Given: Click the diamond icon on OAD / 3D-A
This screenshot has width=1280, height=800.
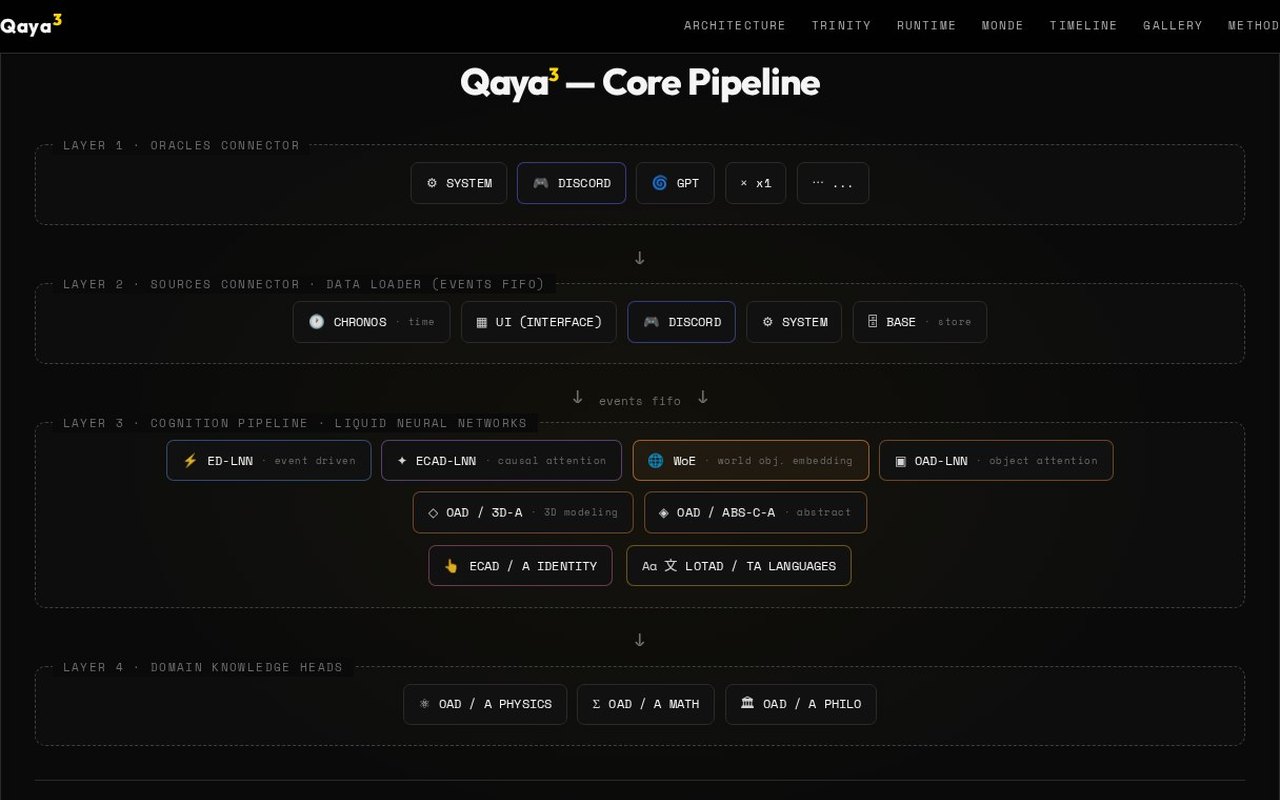Looking at the screenshot, I should 433,512.
